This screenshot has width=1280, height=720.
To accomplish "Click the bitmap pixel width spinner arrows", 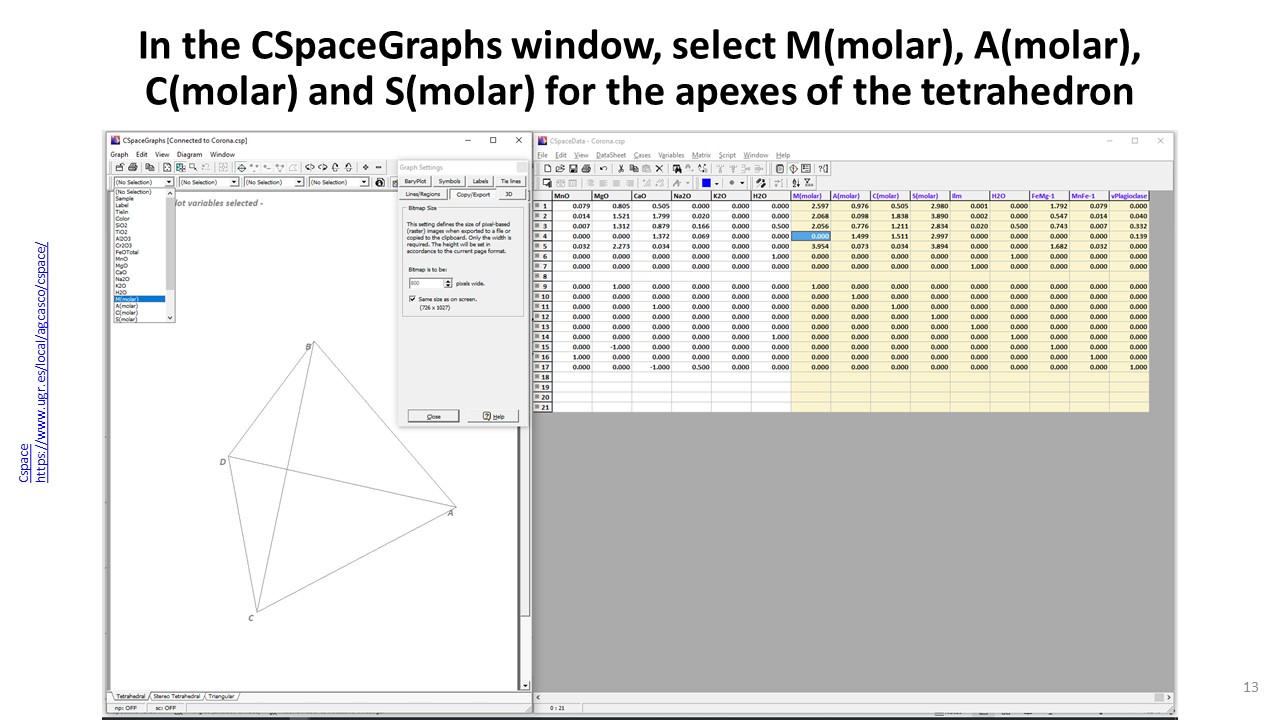I will (448, 284).
